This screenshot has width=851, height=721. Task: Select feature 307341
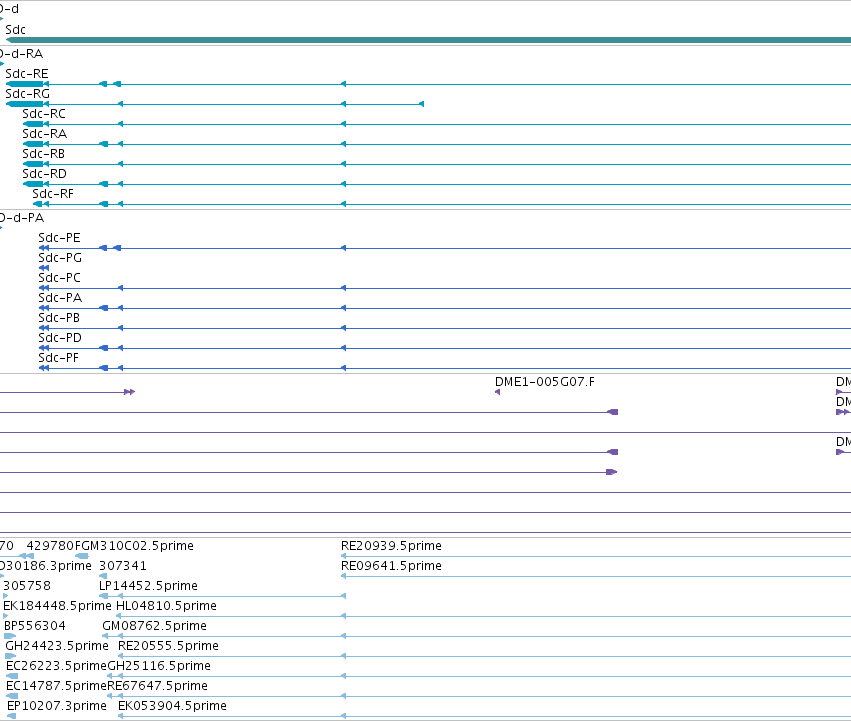coord(123,566)
